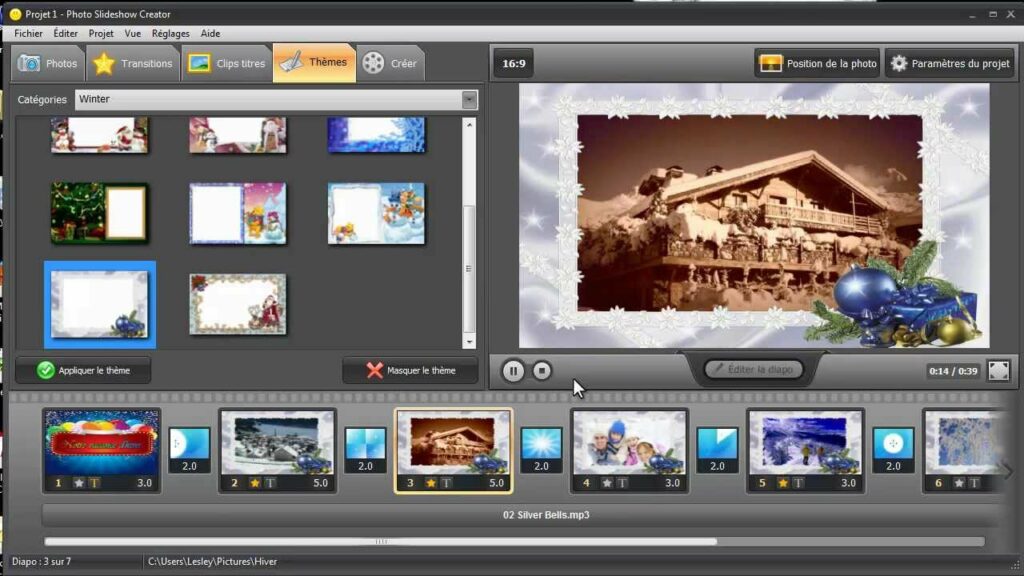
Task: Toggle fullscreen preview mode
Action: (998, 370)
